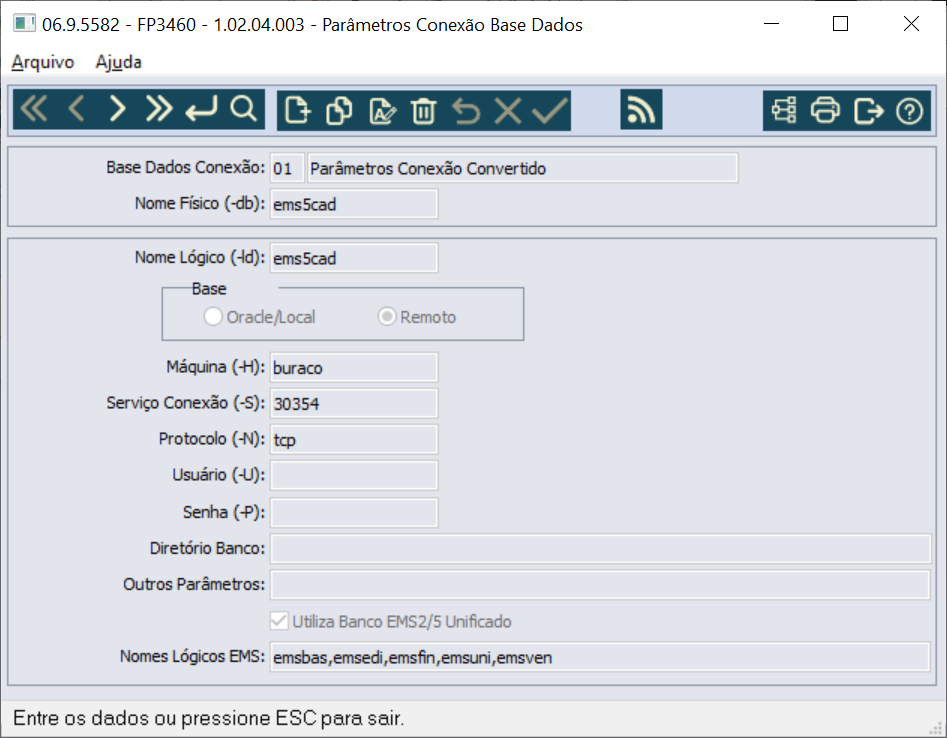Click the Base group label
The height and width of the screenshot is (738, 947).
209,289
